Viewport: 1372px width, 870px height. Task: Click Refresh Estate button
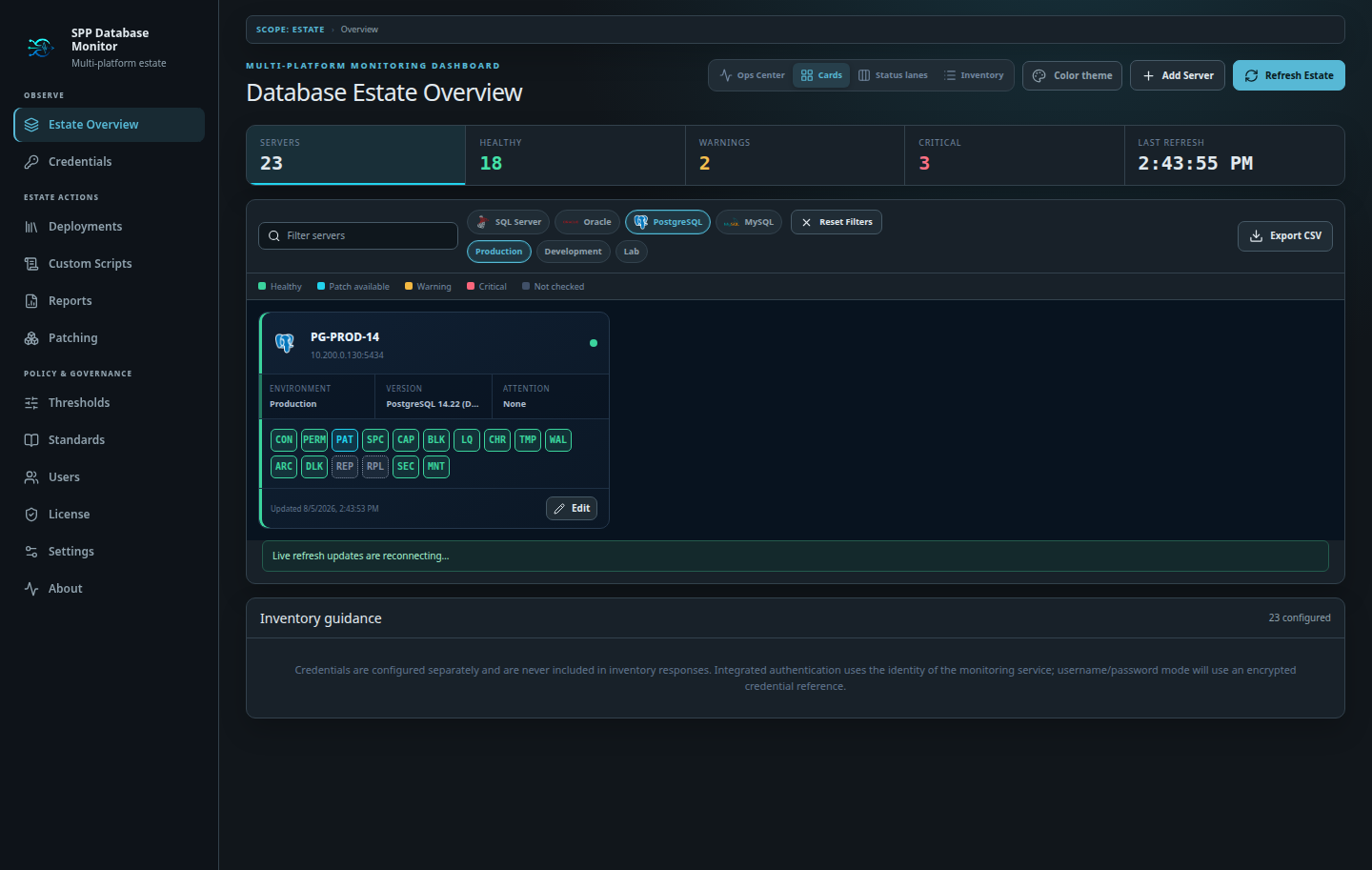click(1289, 75)
